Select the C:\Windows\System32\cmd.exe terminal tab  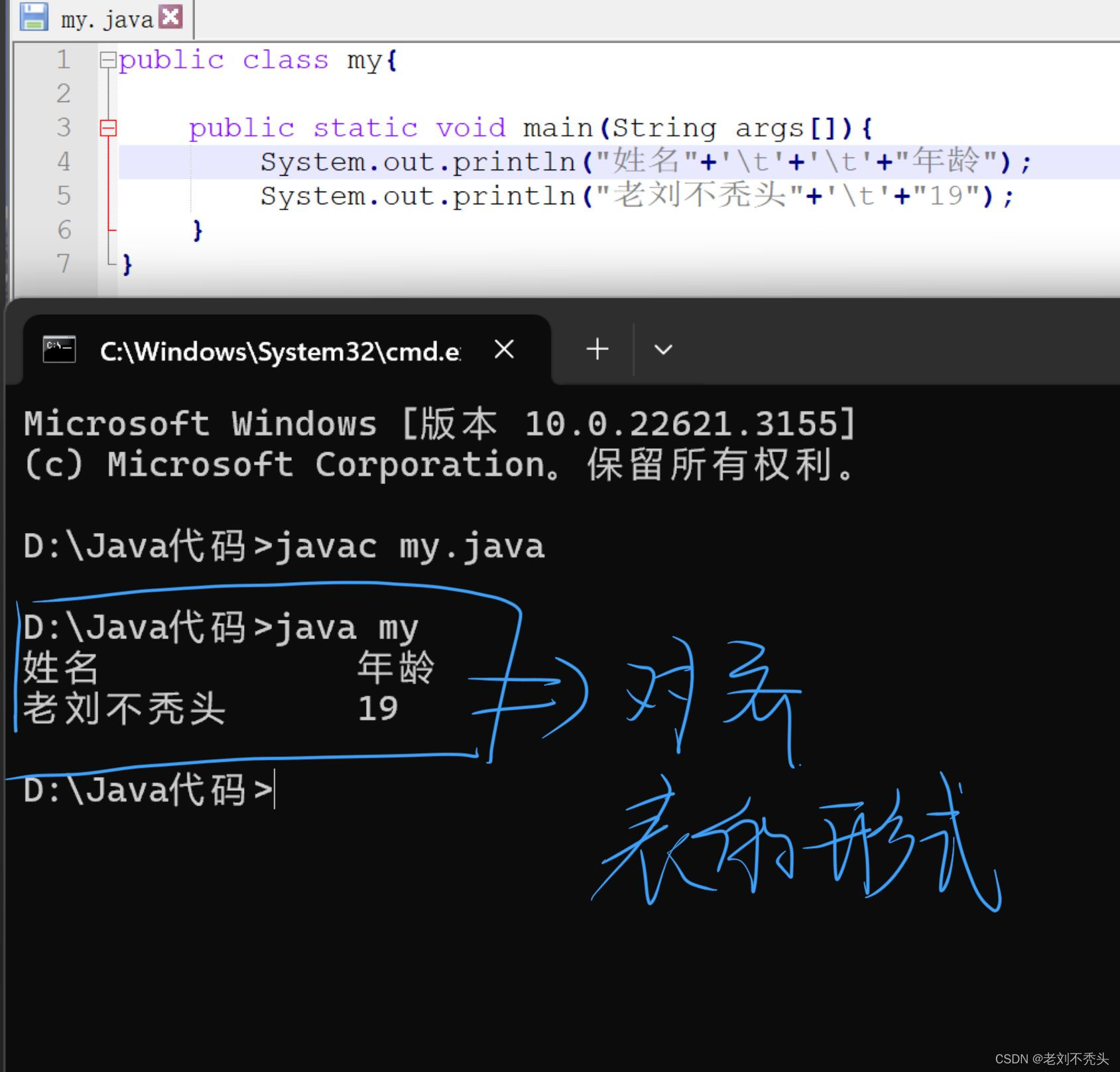tap(286, 350)
